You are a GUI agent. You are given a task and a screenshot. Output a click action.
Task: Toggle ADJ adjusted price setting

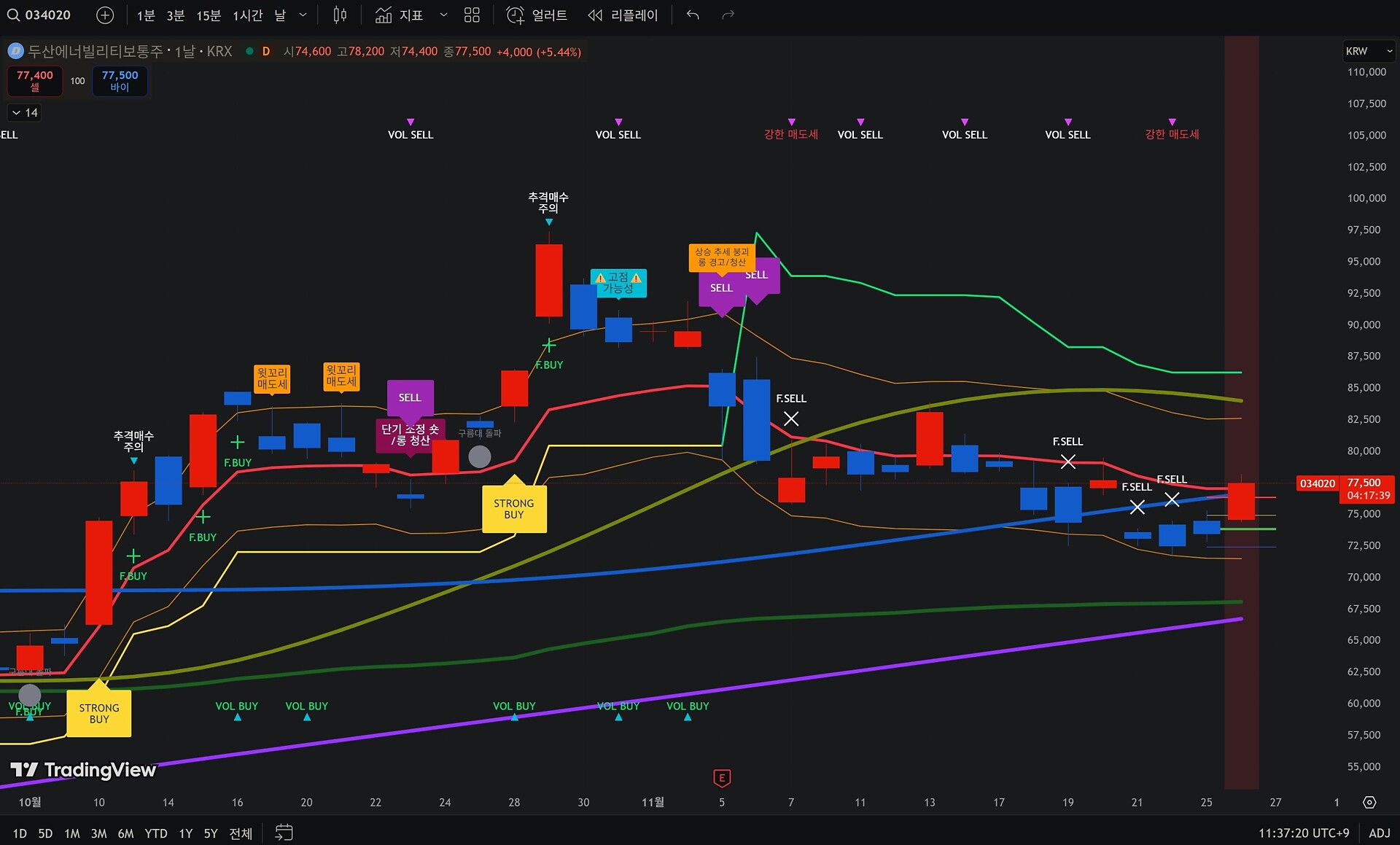[x=1379, y=833]
